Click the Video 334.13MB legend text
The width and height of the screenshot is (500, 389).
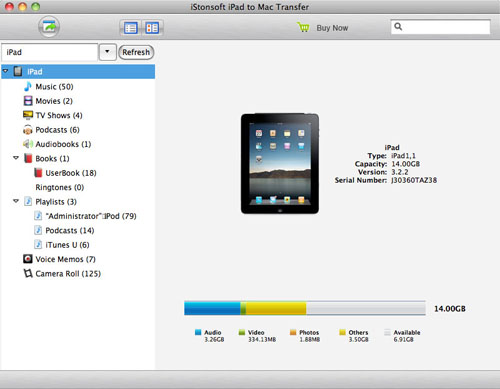(x=262, y=336)
